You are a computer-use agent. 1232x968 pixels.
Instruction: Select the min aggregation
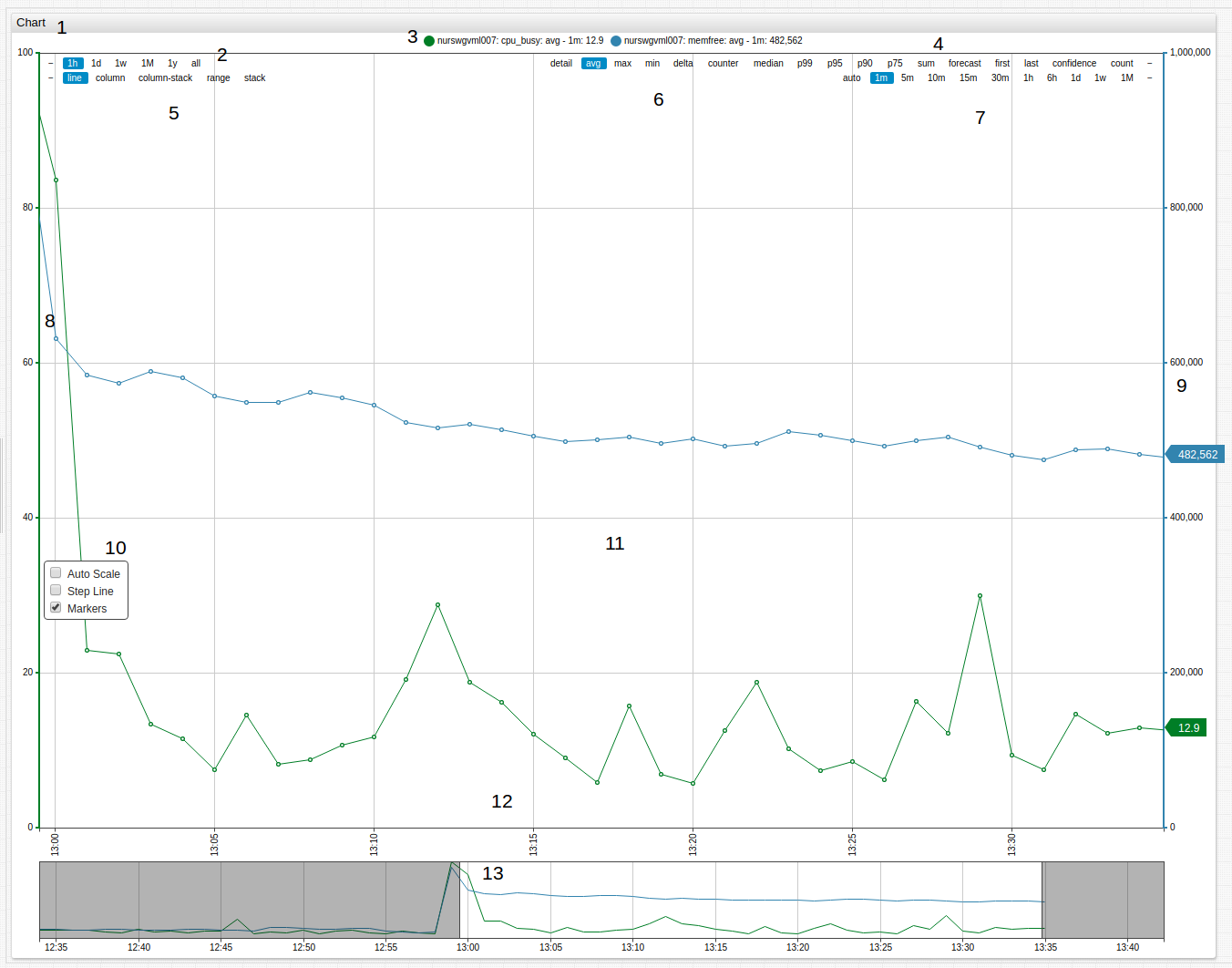[652, 63]
